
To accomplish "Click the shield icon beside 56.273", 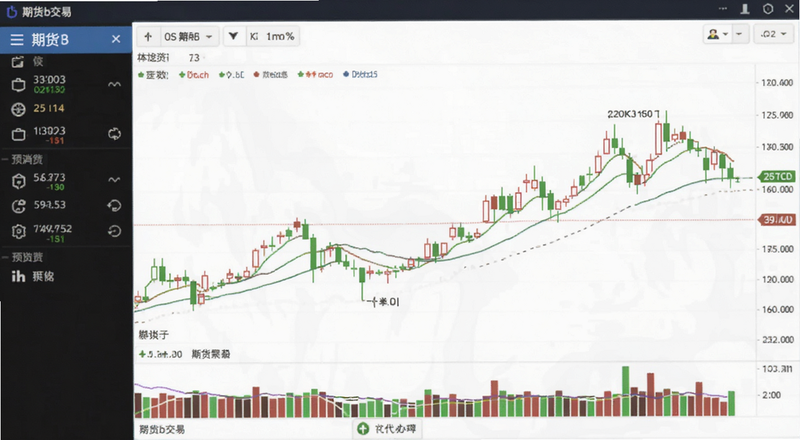I will click(x=18, y=181).
